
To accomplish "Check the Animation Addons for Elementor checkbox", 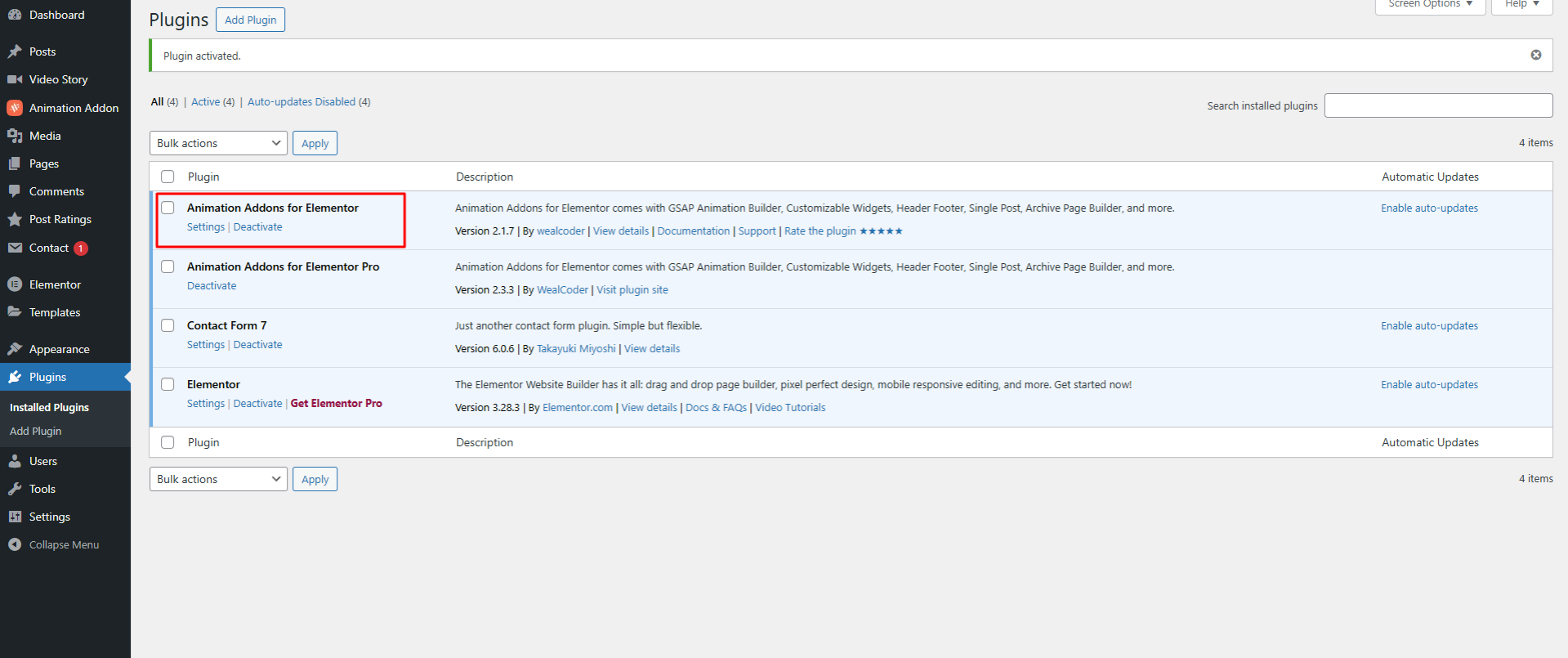I will (x=168, y=208).
